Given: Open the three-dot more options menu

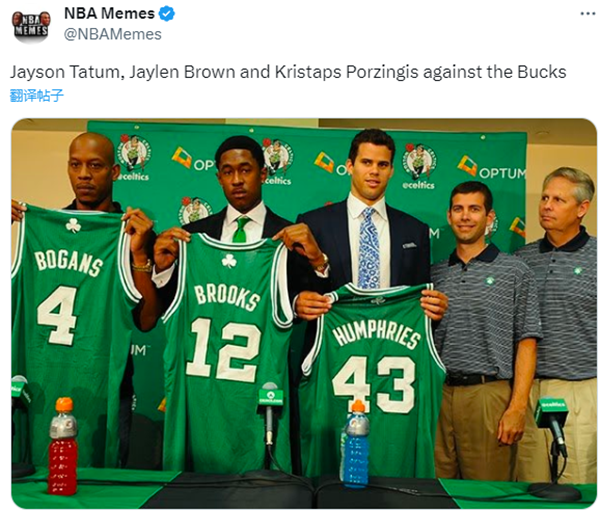Looking at the screenshot, I should click(587, 14).
